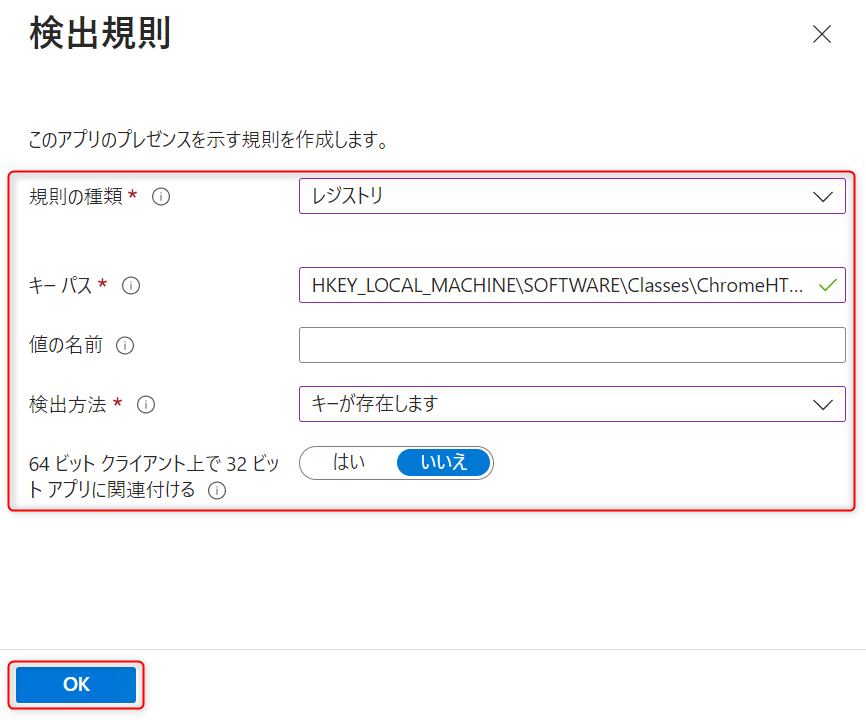Select はい for the 32-bit app association
The image size is (866, 720).
pos(348,462)
